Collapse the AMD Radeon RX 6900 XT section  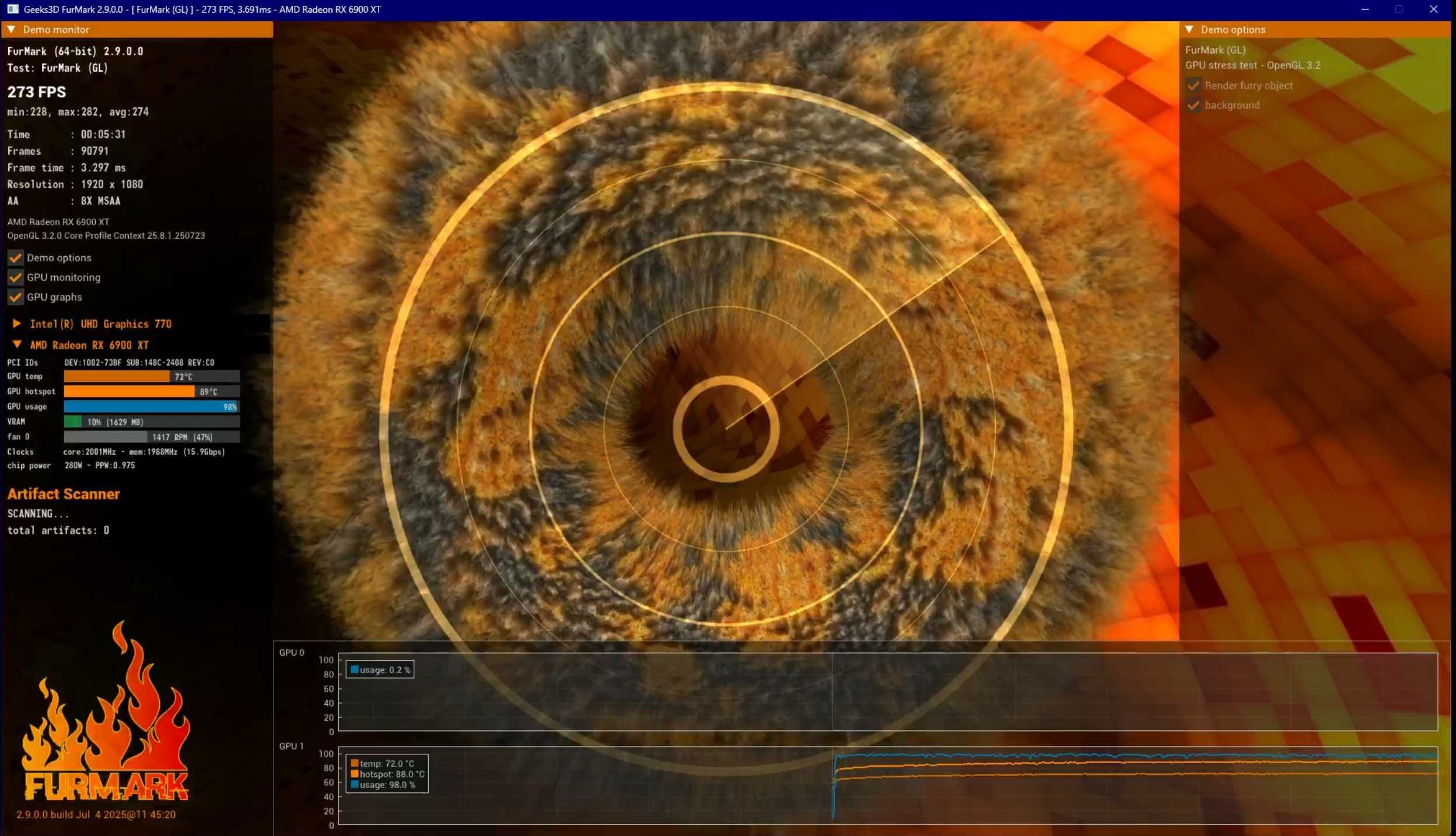17,344
